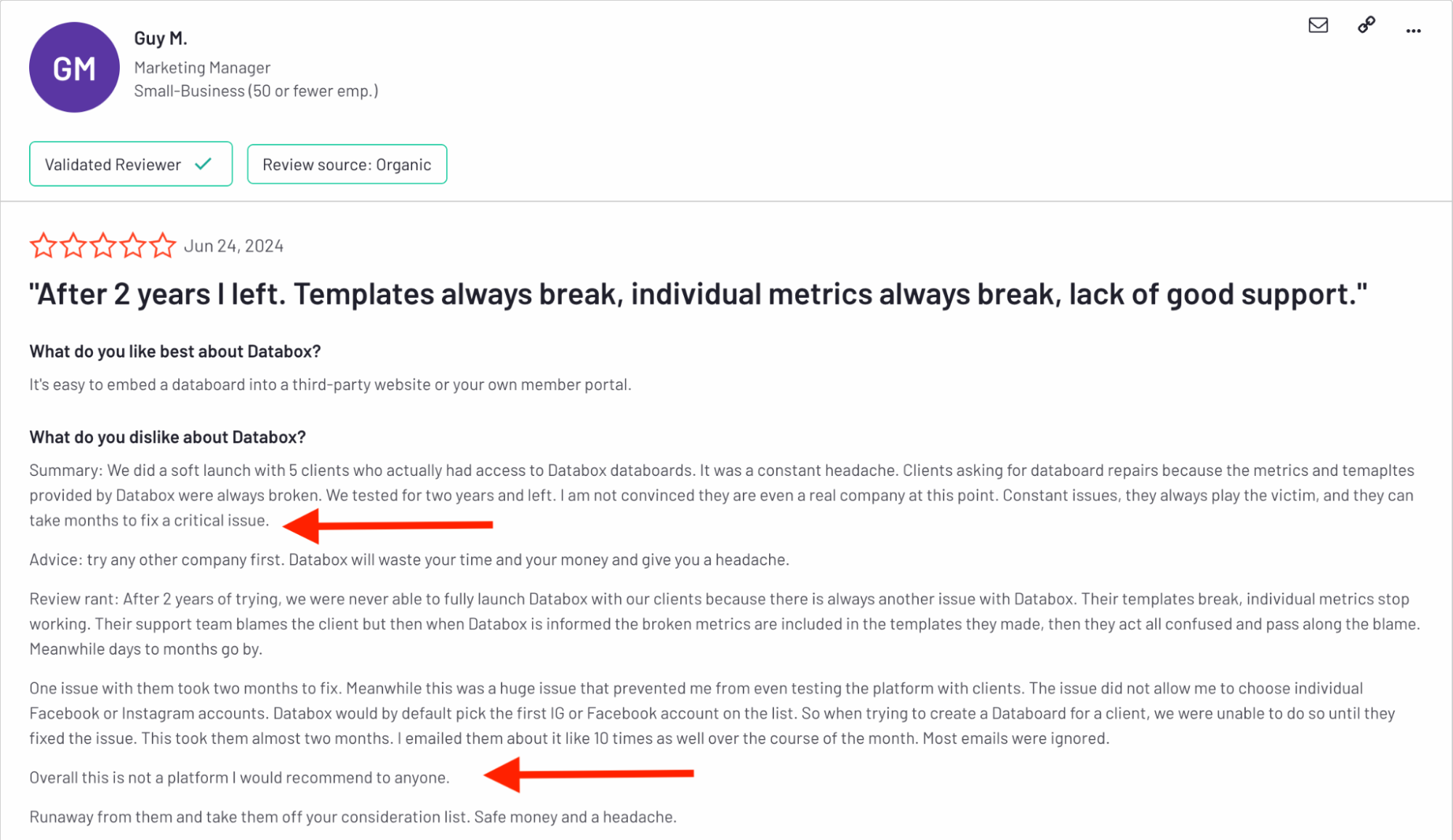
Task: Select the Validated Reviewer checkmark icon
Action: (202, 164)
